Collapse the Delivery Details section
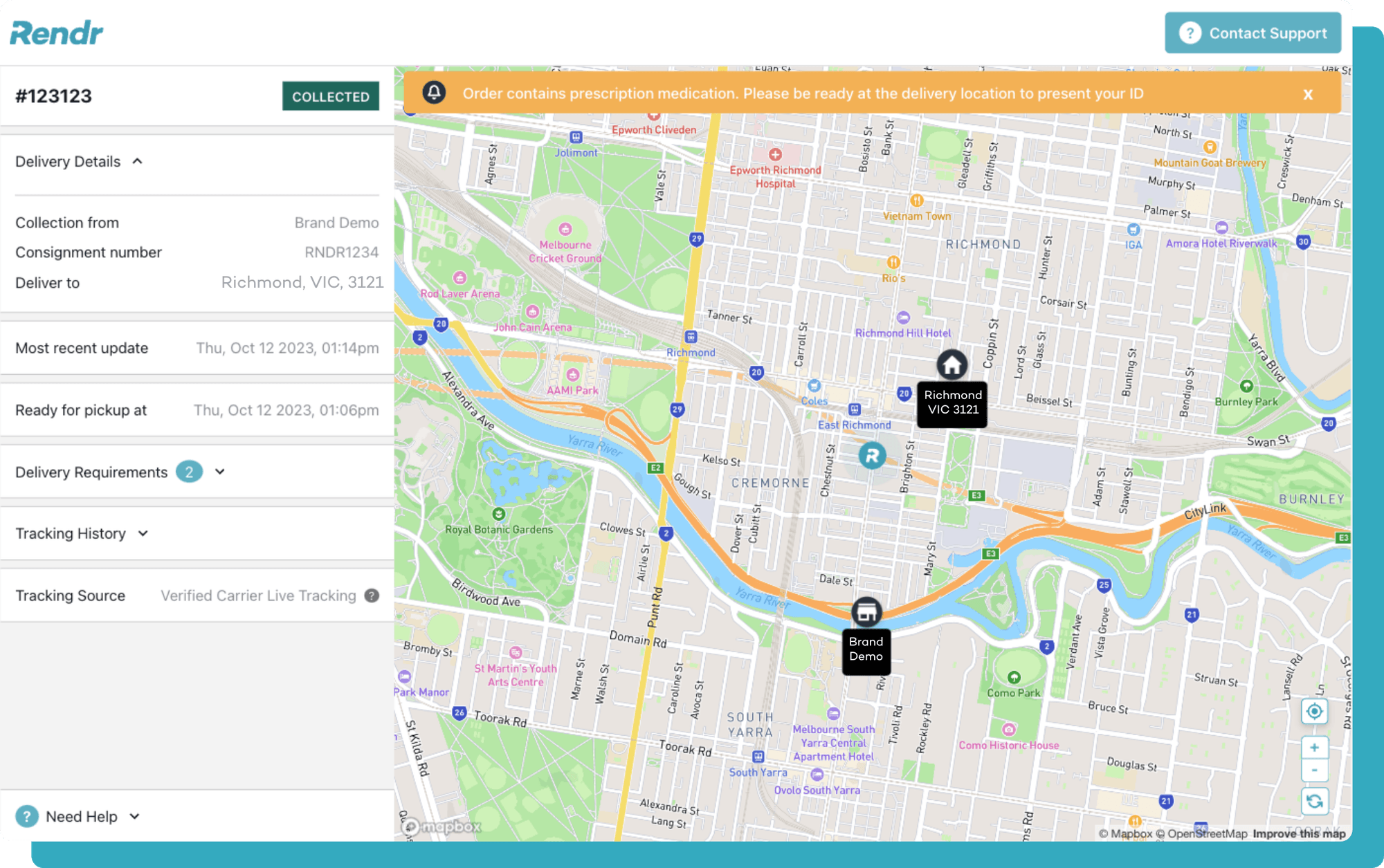The width and height of the screenshot is (1384, 868). pyautogui.click(x=137, y=161)
